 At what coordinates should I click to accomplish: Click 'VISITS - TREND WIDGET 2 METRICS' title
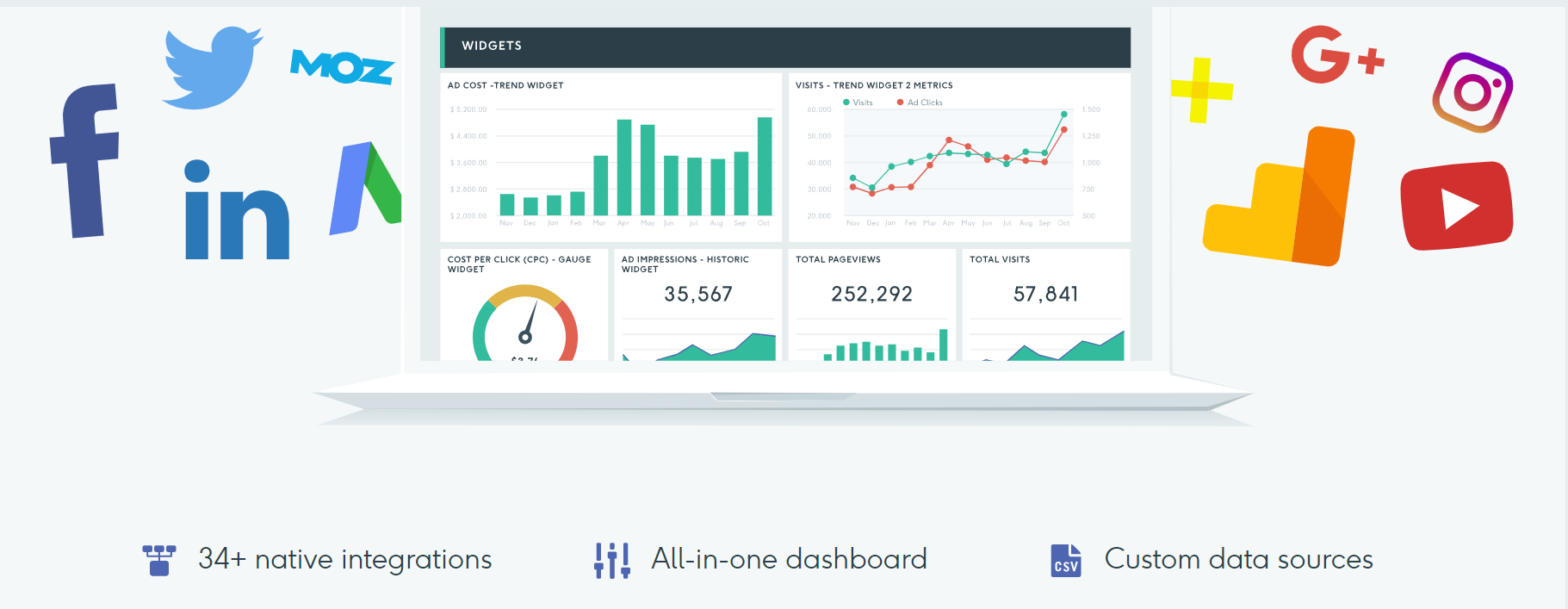coord(874,85)
